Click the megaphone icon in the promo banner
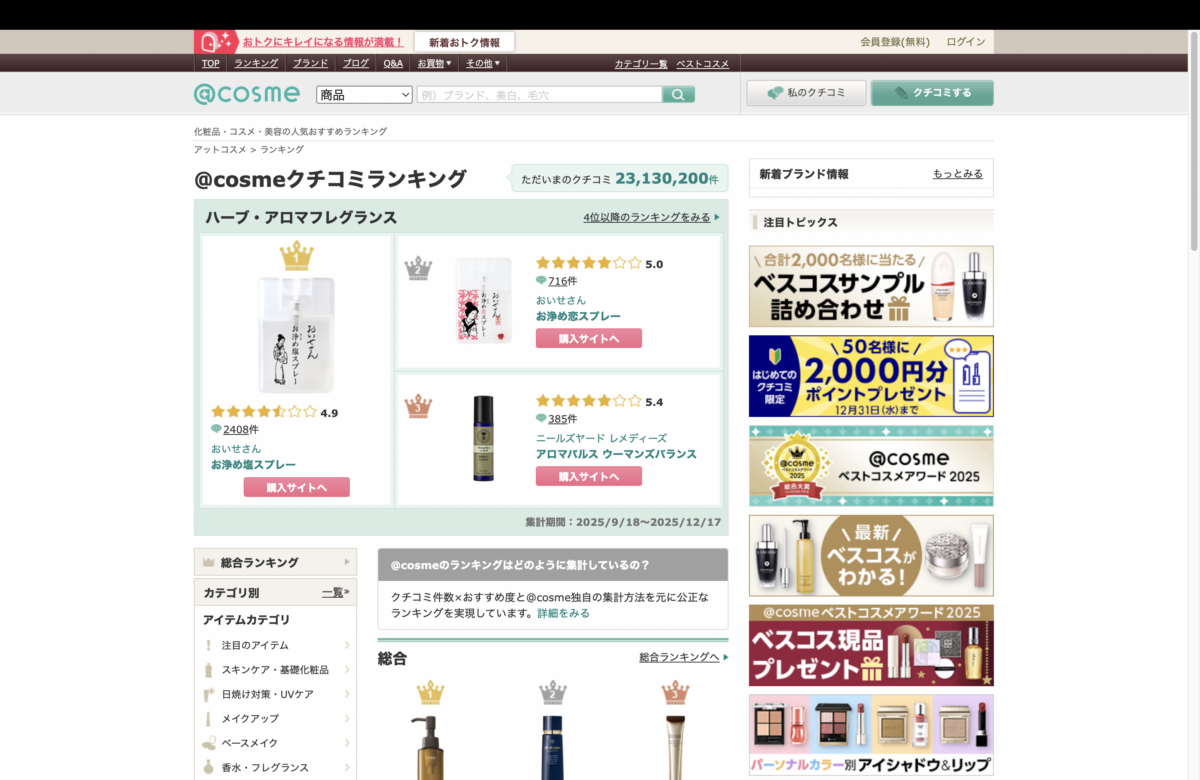Viewport: 1200px width, 780px height. [210, 41]
